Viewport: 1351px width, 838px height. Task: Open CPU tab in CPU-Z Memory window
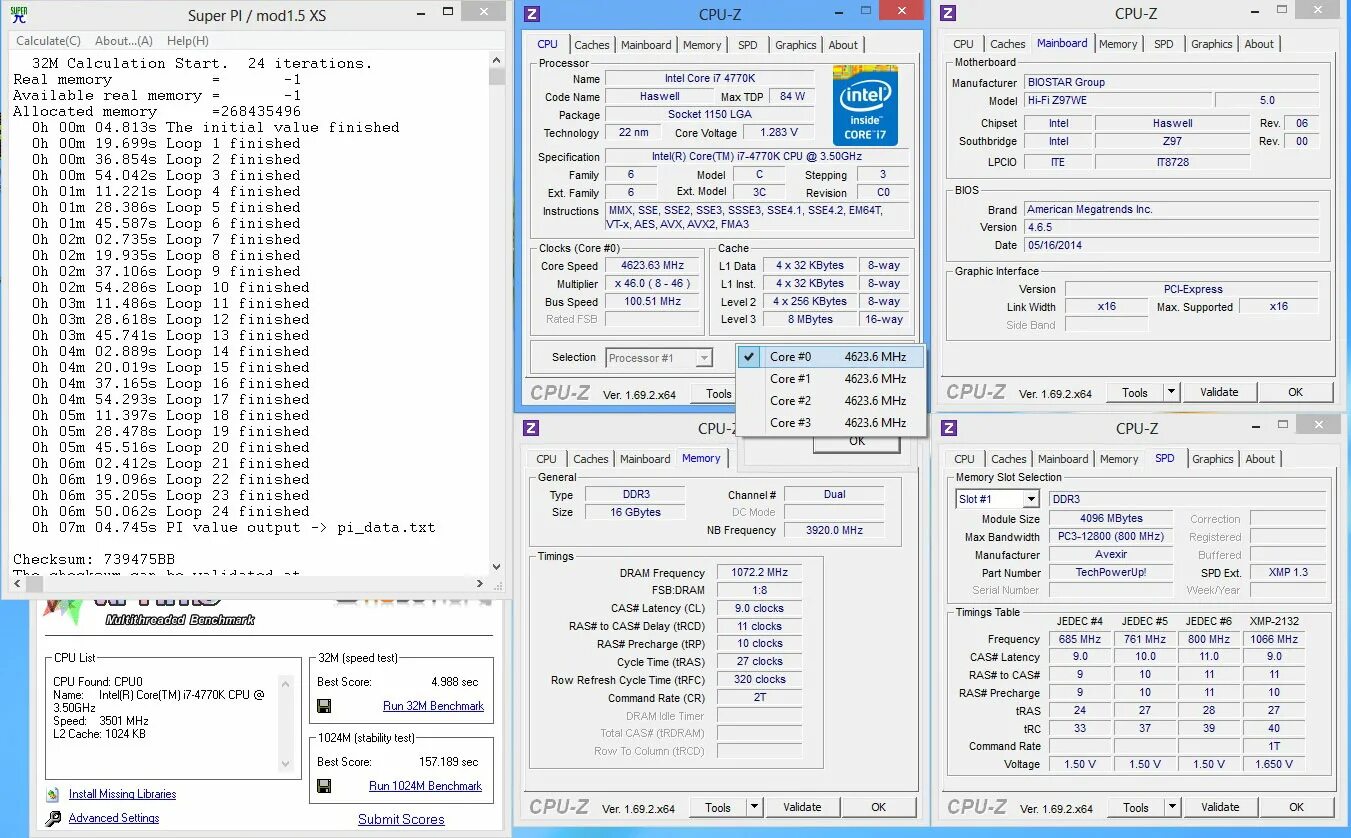pos(546,459)
